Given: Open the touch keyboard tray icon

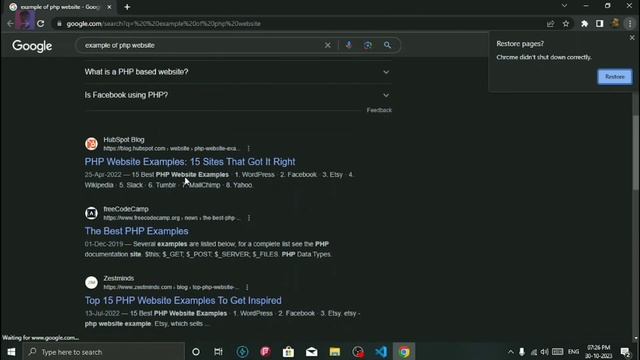Looking at the screenshot, I should point(558,352).
